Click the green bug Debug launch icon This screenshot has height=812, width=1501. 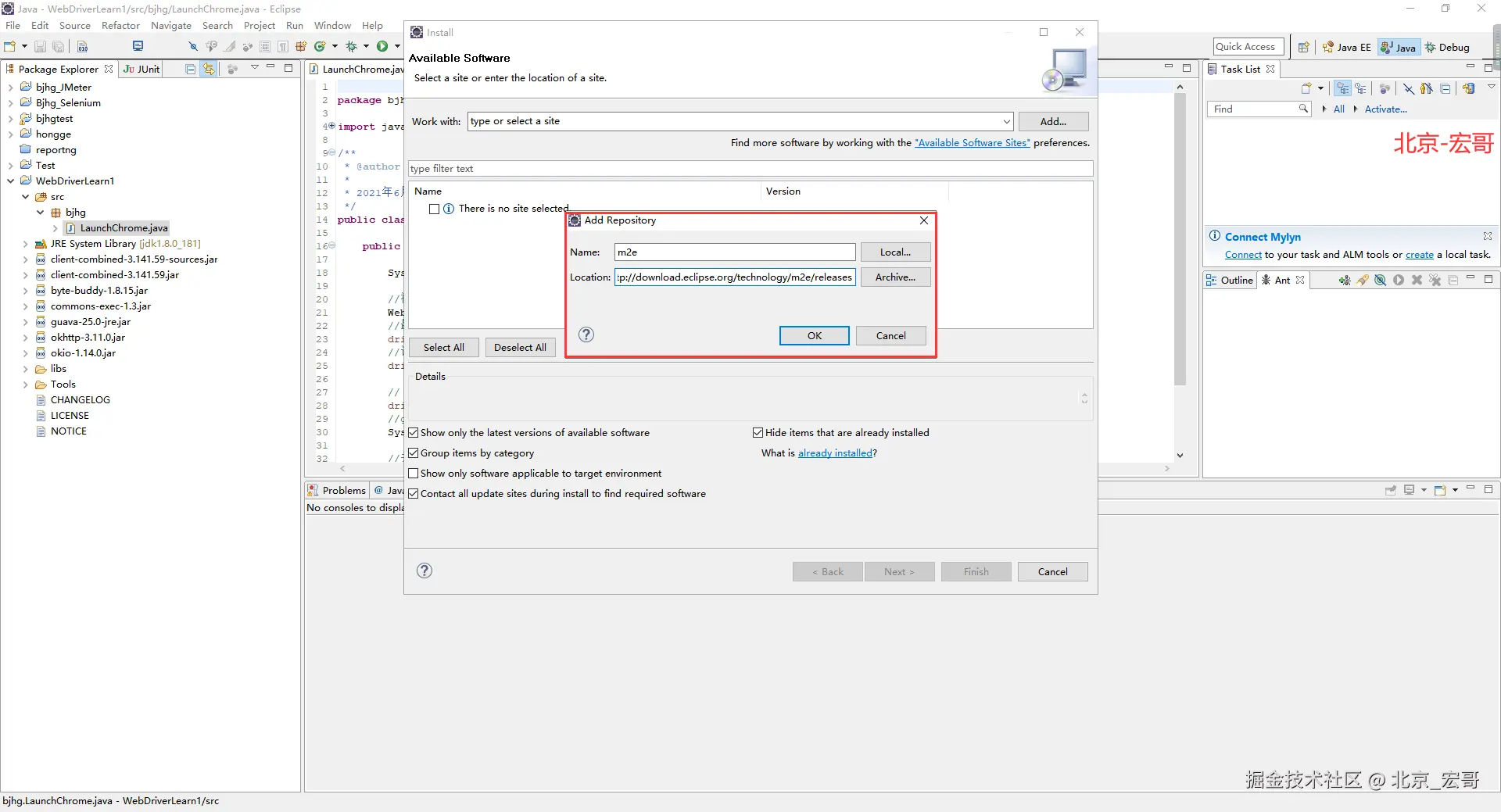point(351,47)
